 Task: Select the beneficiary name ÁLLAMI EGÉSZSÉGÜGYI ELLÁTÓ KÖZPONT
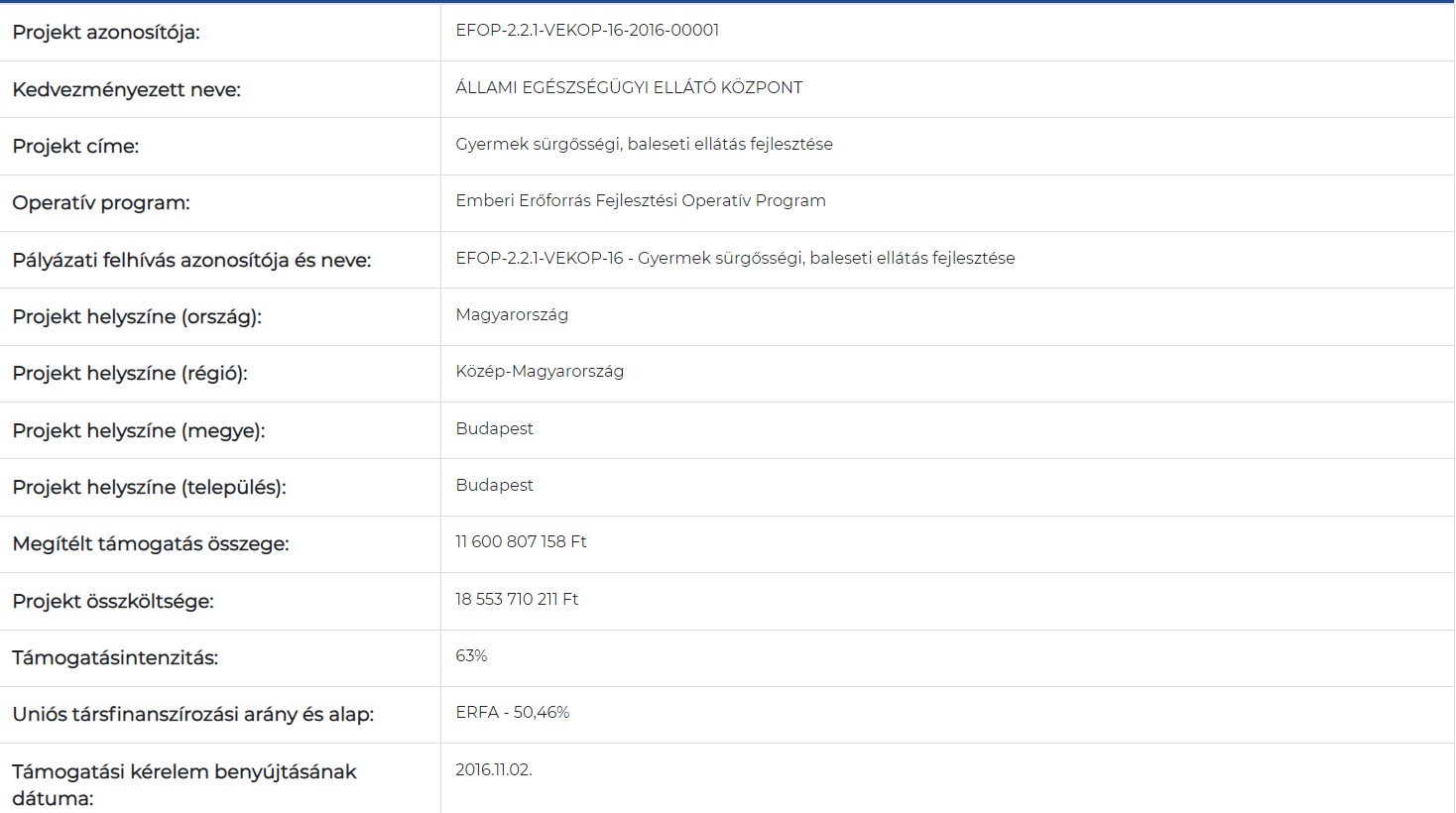click(629, 88)
